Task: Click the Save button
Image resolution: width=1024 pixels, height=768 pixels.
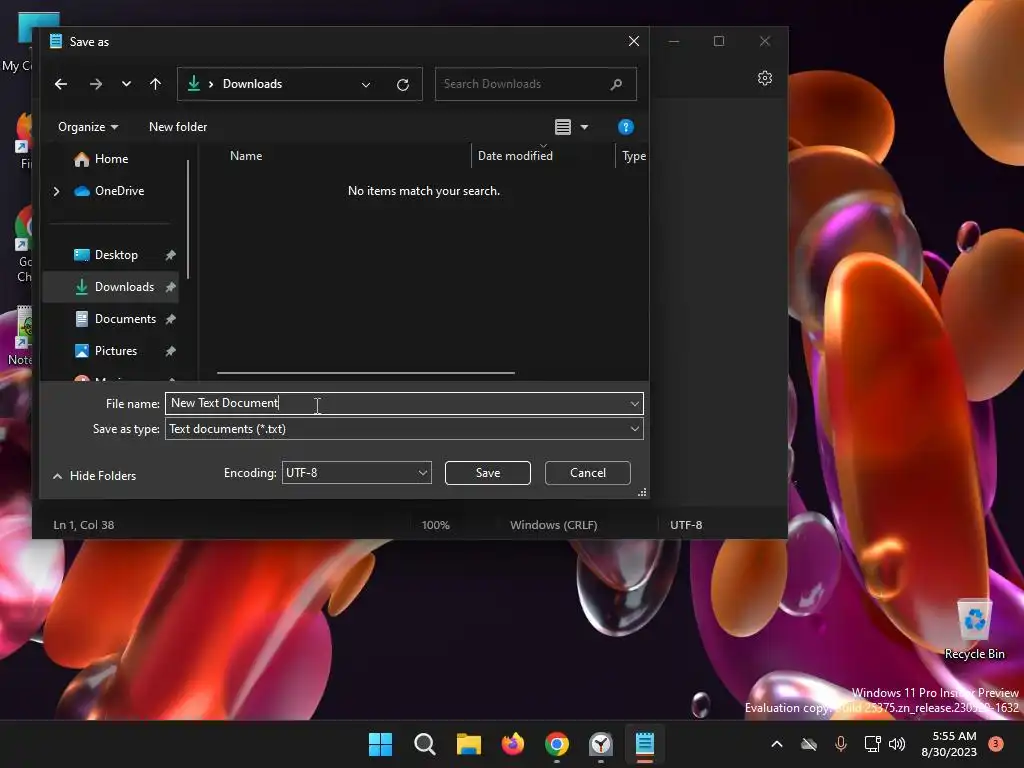Action: 487,473
